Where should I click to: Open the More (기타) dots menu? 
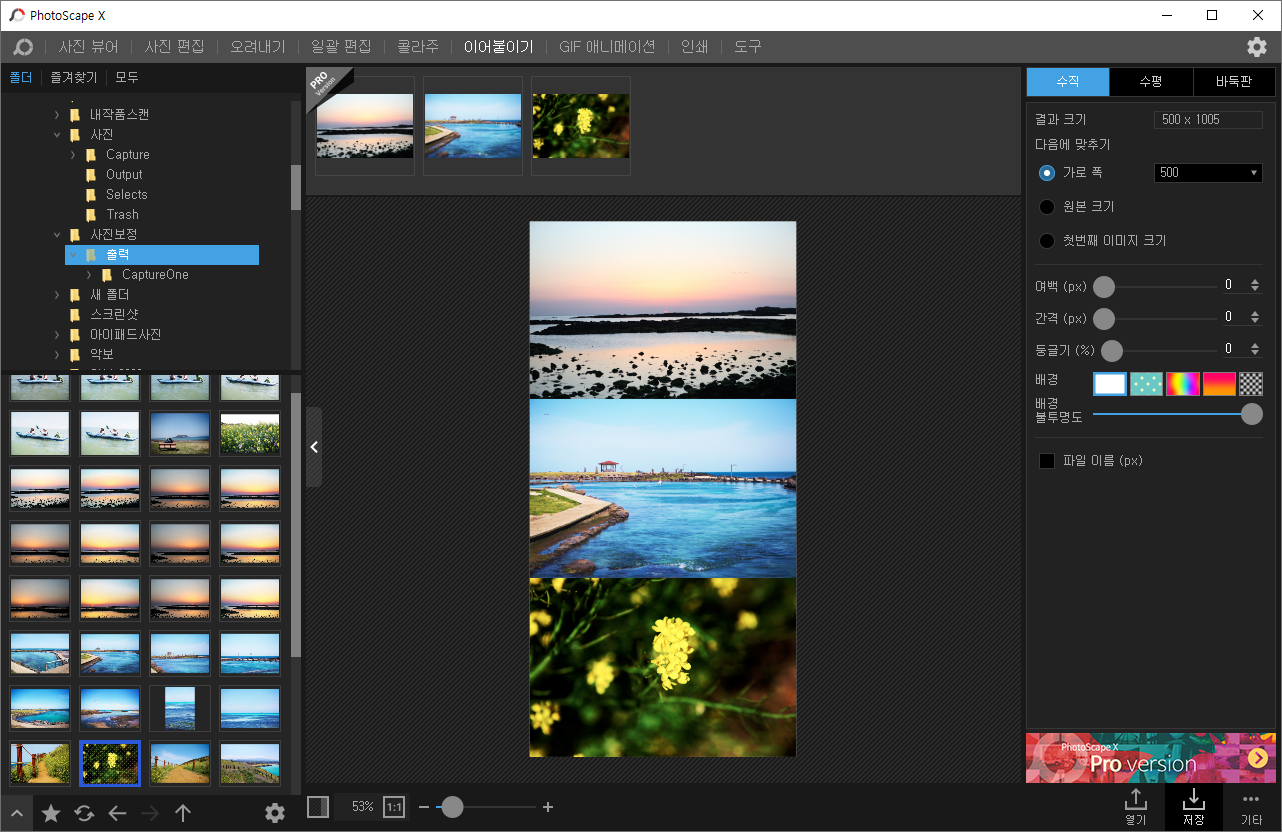(1251, 807)
